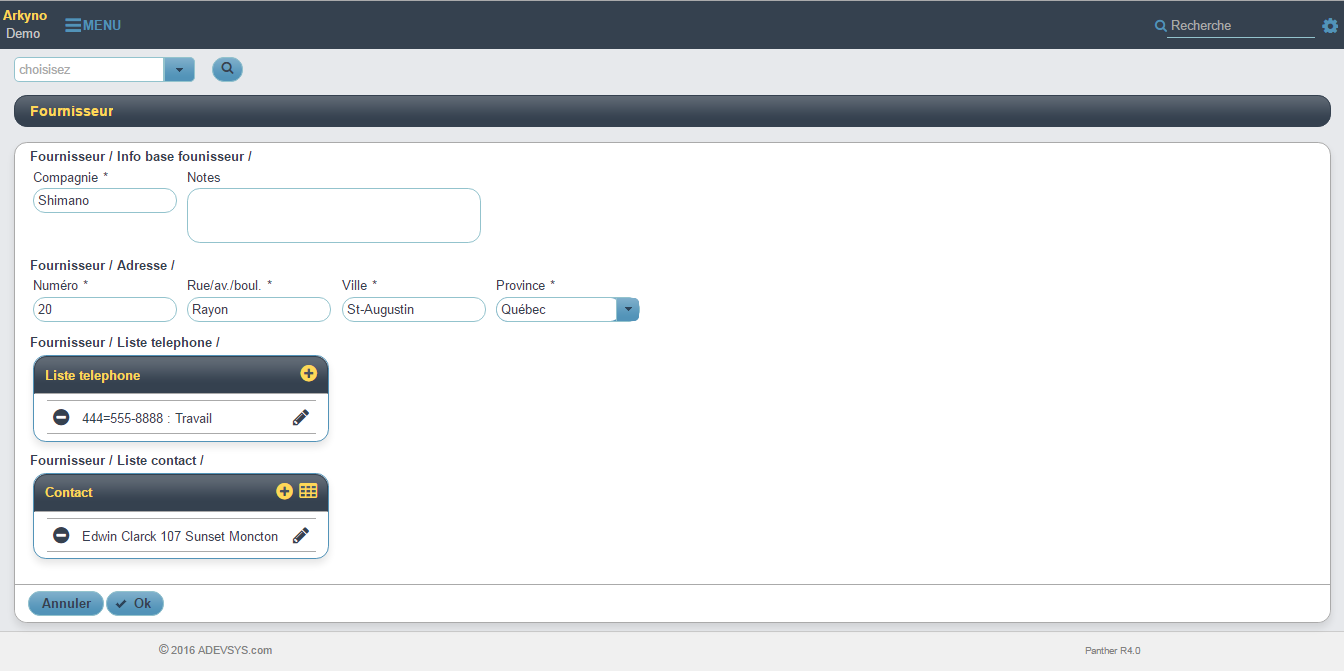The width and height of the screenshot is (1344, 672).
Task: Edit Edwin Clarck contact with pencil icon
Action: (x=301, y=536)
